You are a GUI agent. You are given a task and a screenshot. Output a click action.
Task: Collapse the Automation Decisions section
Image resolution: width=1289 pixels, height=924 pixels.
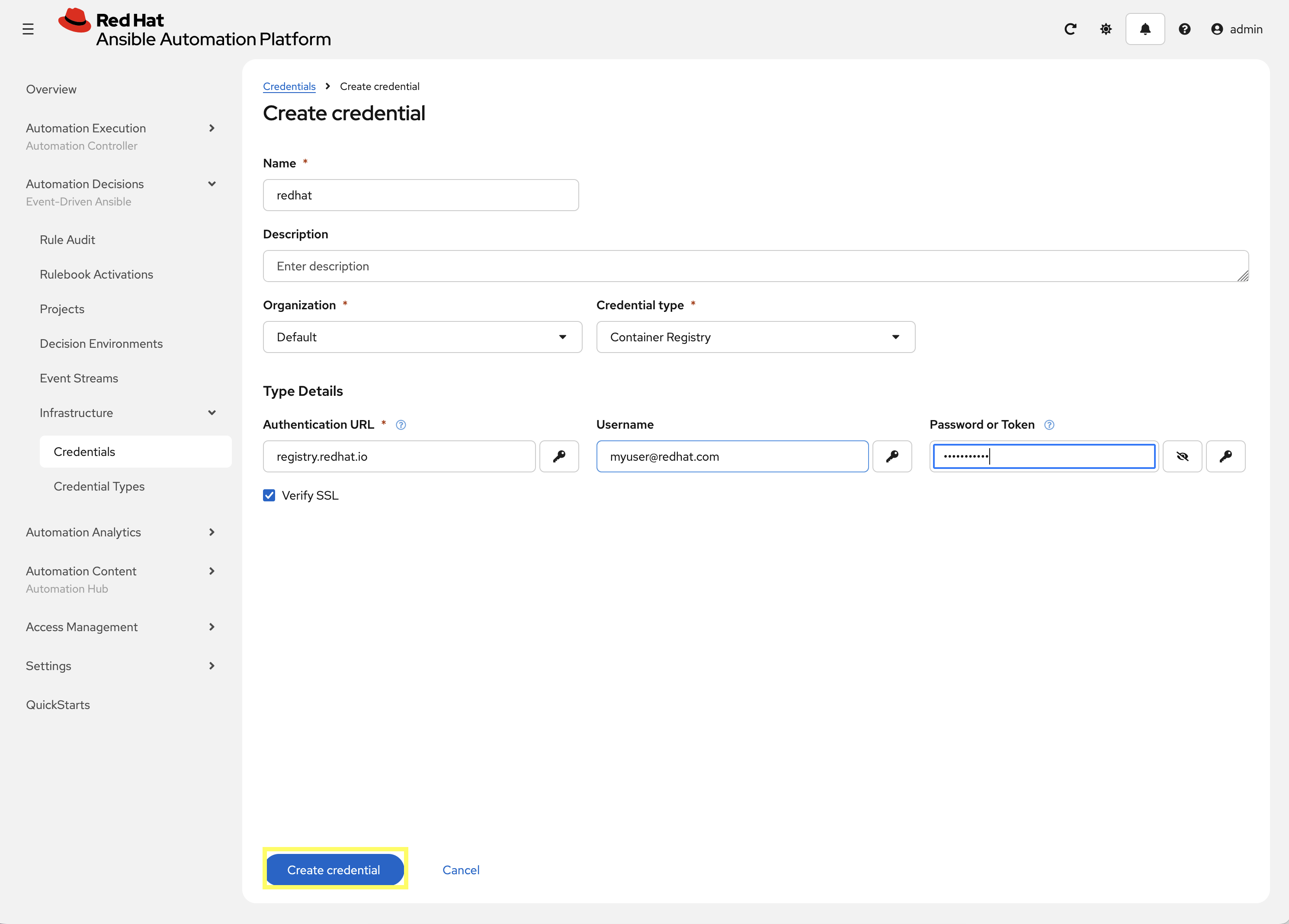212,183
